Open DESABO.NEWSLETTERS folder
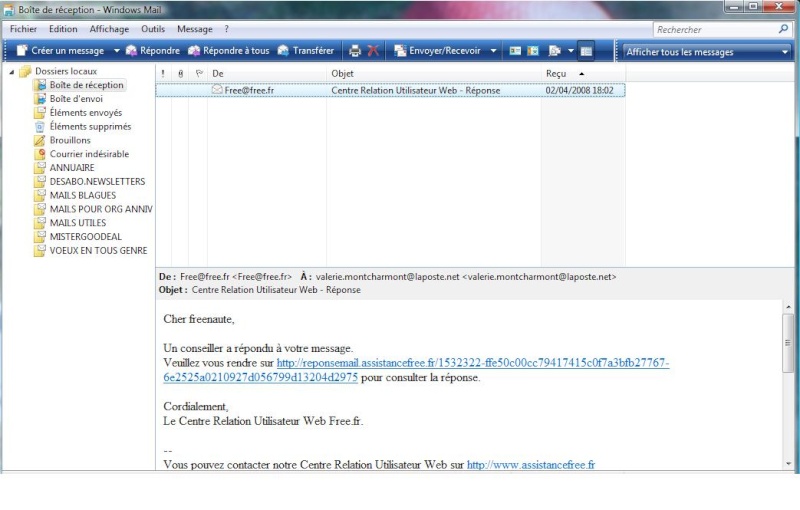 97,182
